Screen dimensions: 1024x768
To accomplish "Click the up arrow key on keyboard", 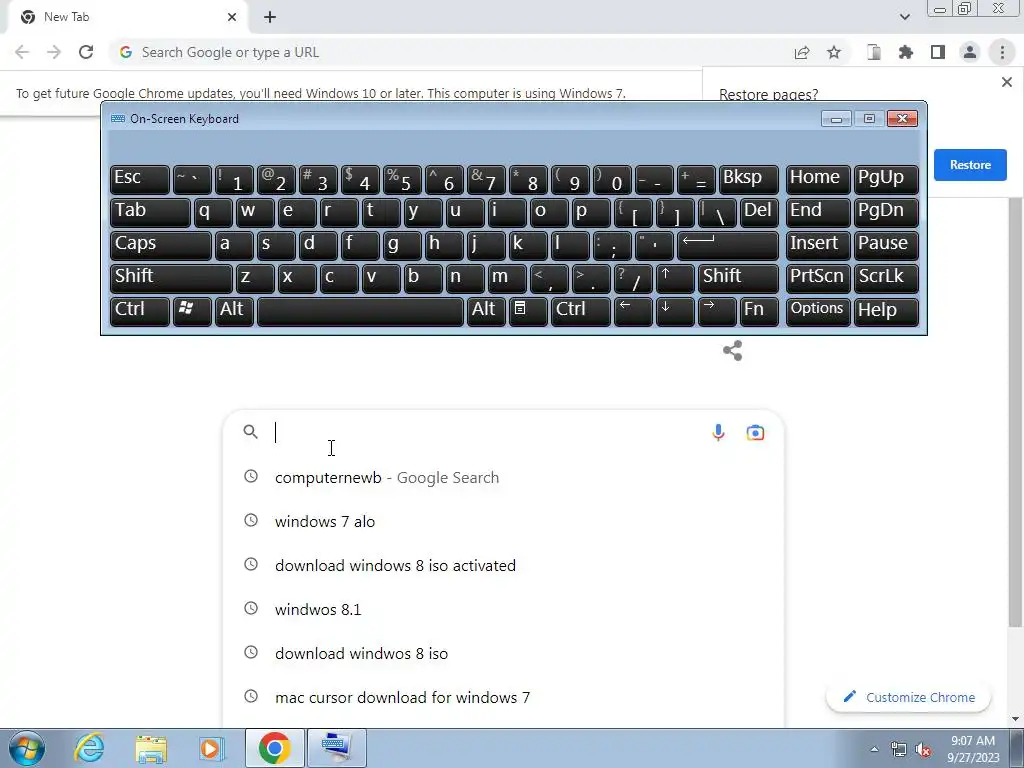I will point(675,278).
